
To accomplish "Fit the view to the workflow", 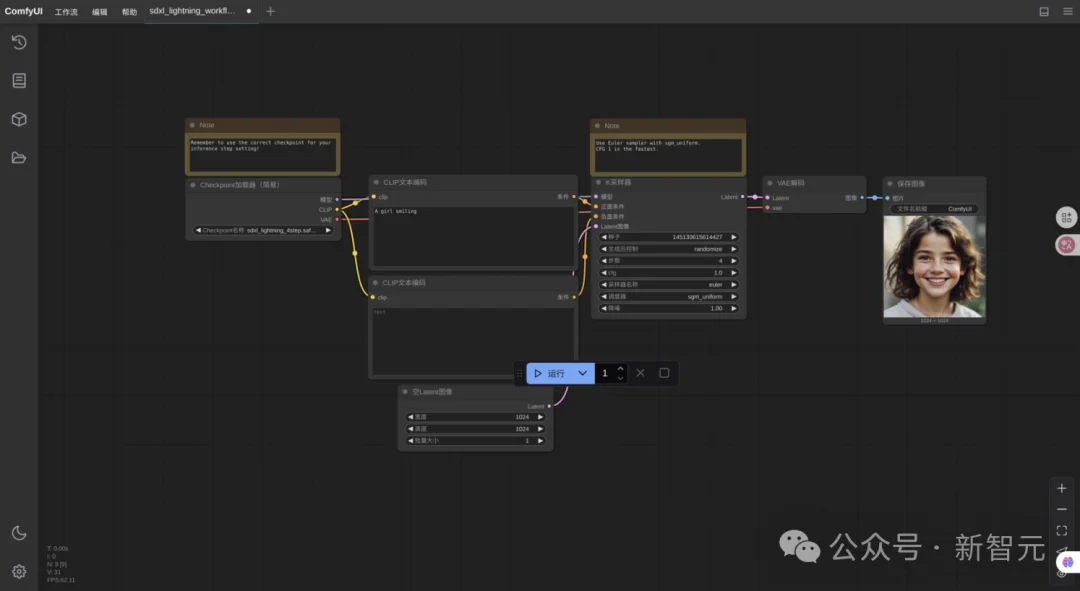I will (x=1061, y=530).
